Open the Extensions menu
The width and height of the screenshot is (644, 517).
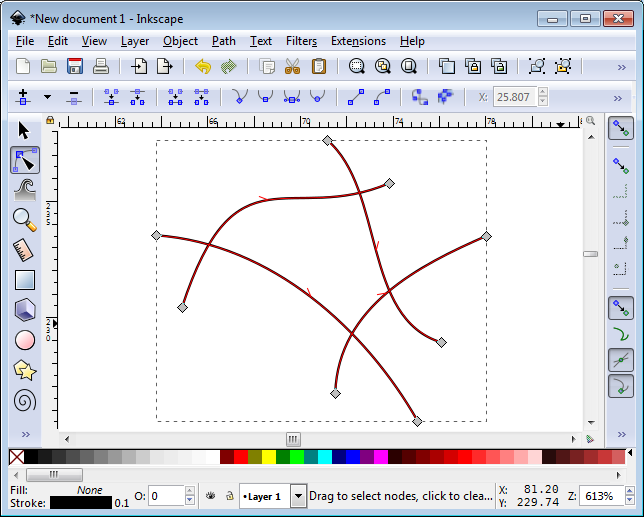click(x=358, y=41)
